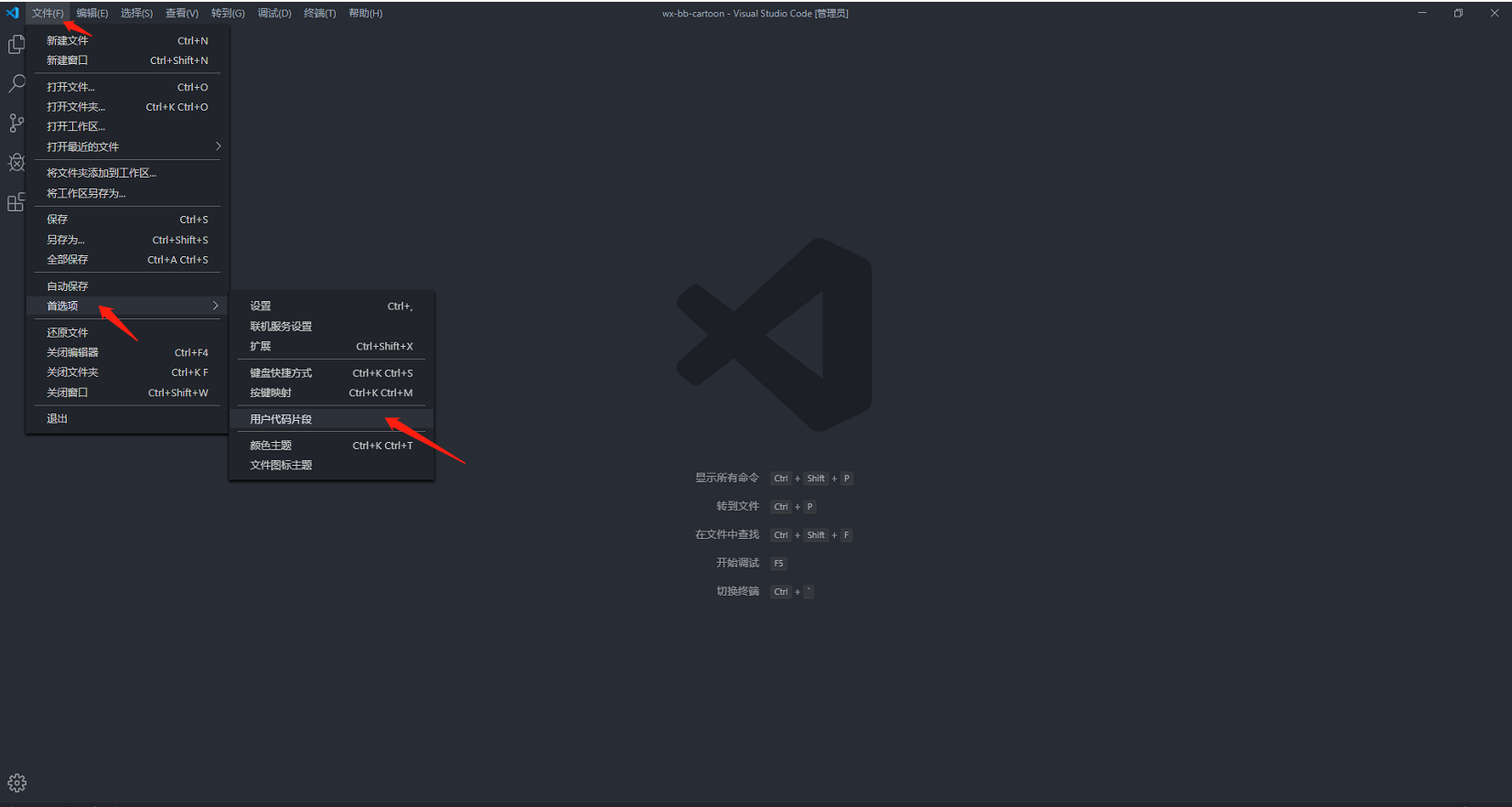
Task: Click 开始调试 welcome hint text
Action: 738,563
